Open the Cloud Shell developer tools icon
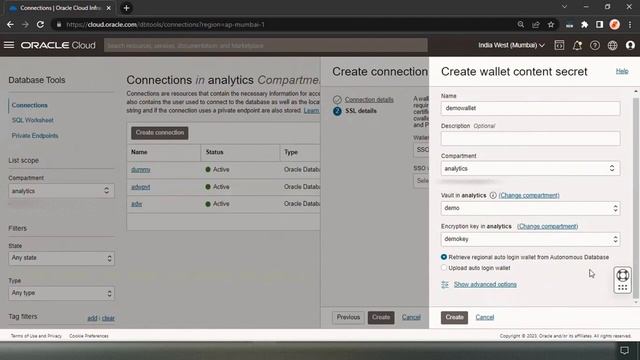The height and width of the screenshot is (360, 640). pyautogui.click(x=559, y=45)
